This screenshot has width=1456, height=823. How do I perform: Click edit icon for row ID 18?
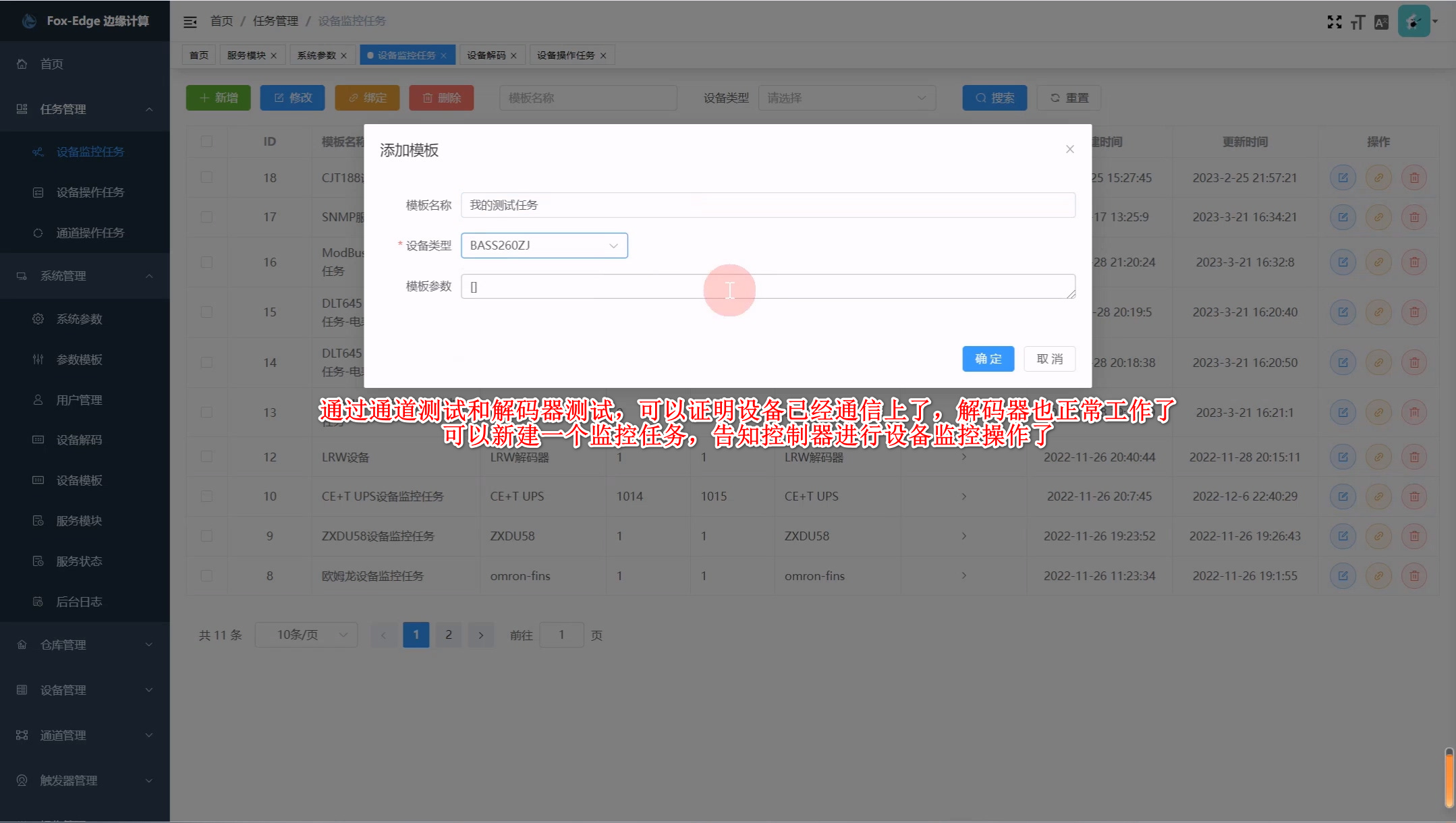(x=1343, y=177)
